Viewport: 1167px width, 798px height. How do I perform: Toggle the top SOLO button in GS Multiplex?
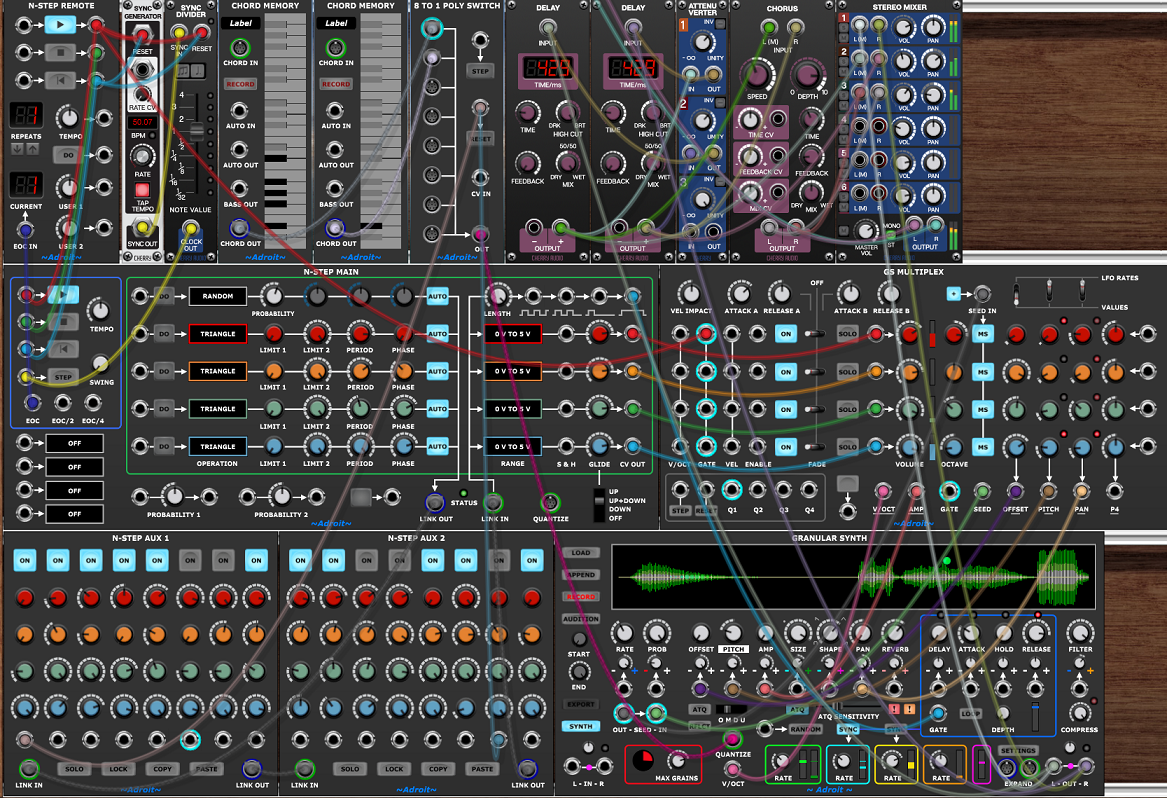(x=848, y=333)
